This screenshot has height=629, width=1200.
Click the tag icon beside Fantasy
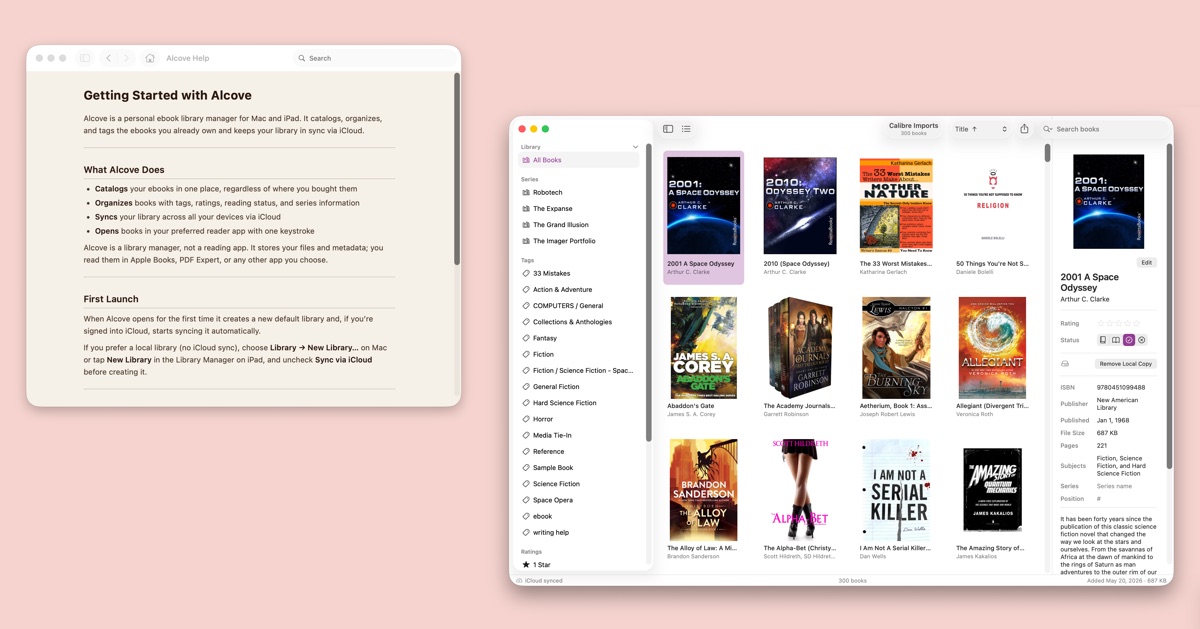tap(526, 338)
